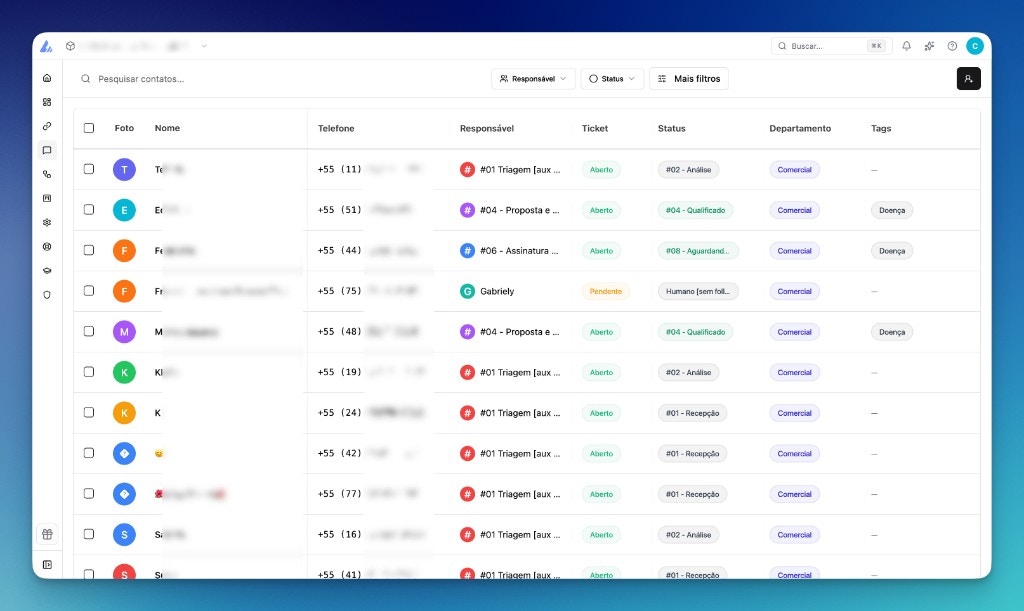The width and height of the screenshot is (1024, 611).
Task: Open the Status filter dropdown
Action: pyautogui.click(x=612, y=78)
